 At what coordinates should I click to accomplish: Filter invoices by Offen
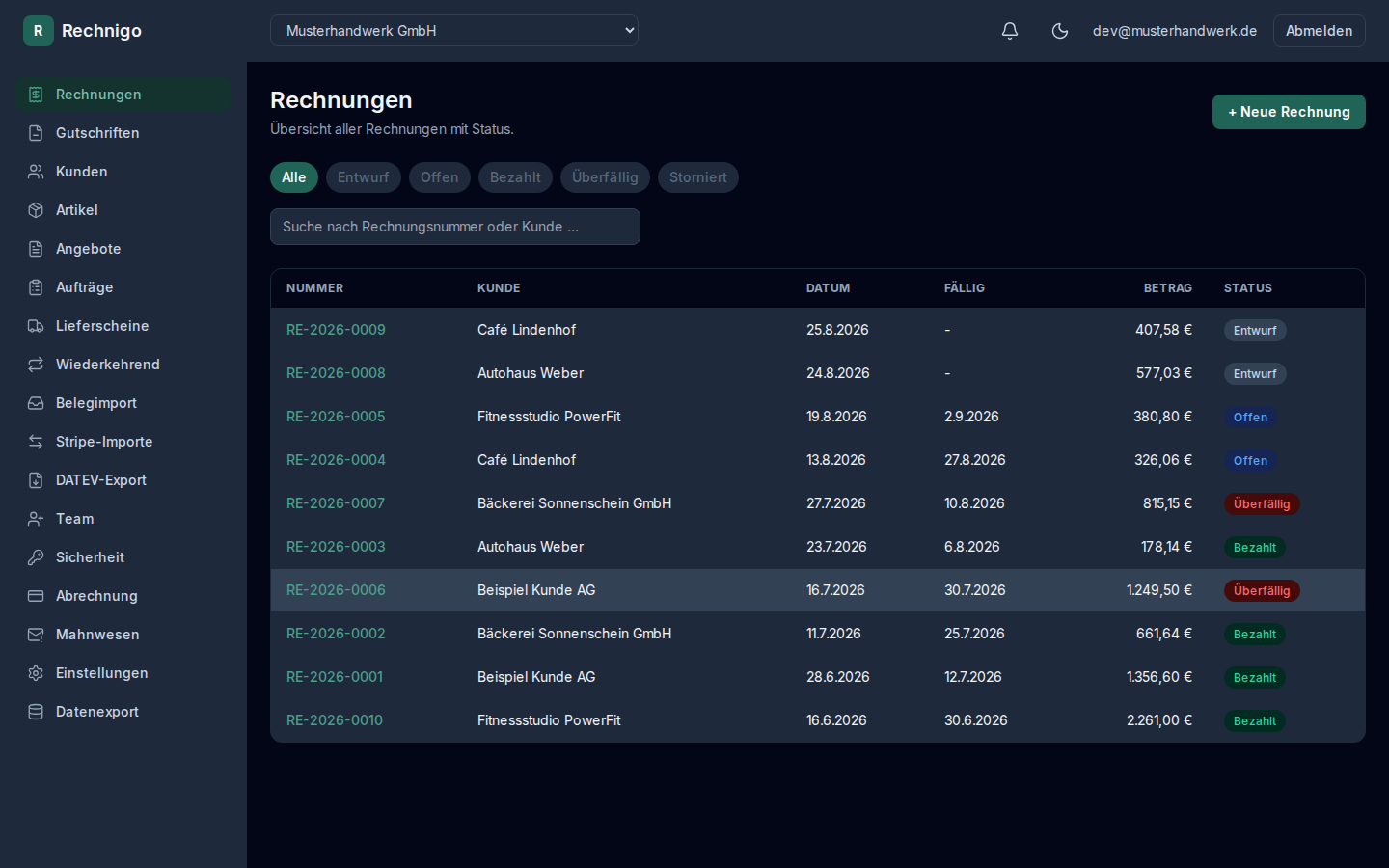point(440,177)
